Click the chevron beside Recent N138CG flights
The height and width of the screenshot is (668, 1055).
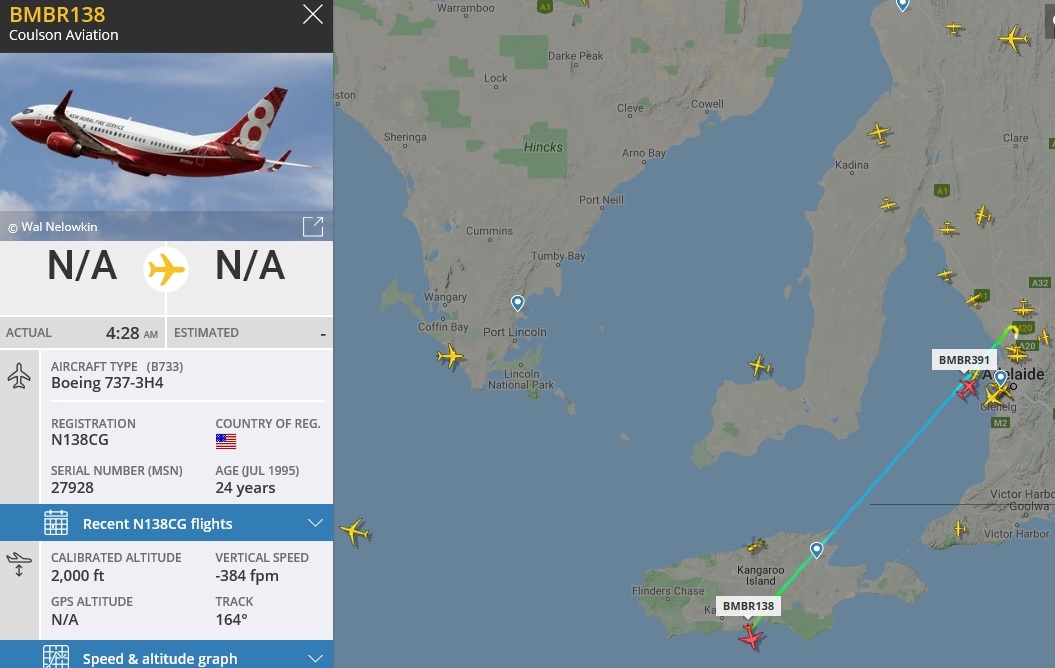pyautogui.click(x=315, y=523)
